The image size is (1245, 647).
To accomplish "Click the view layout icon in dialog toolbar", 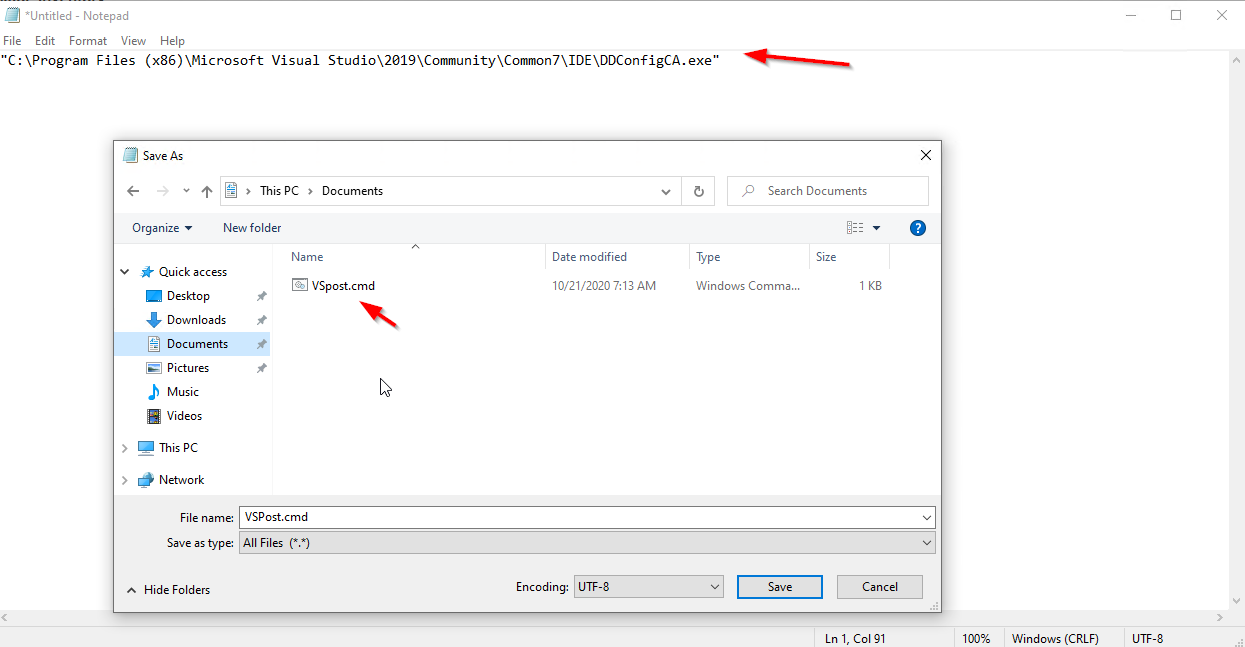I will pos(855,228).
